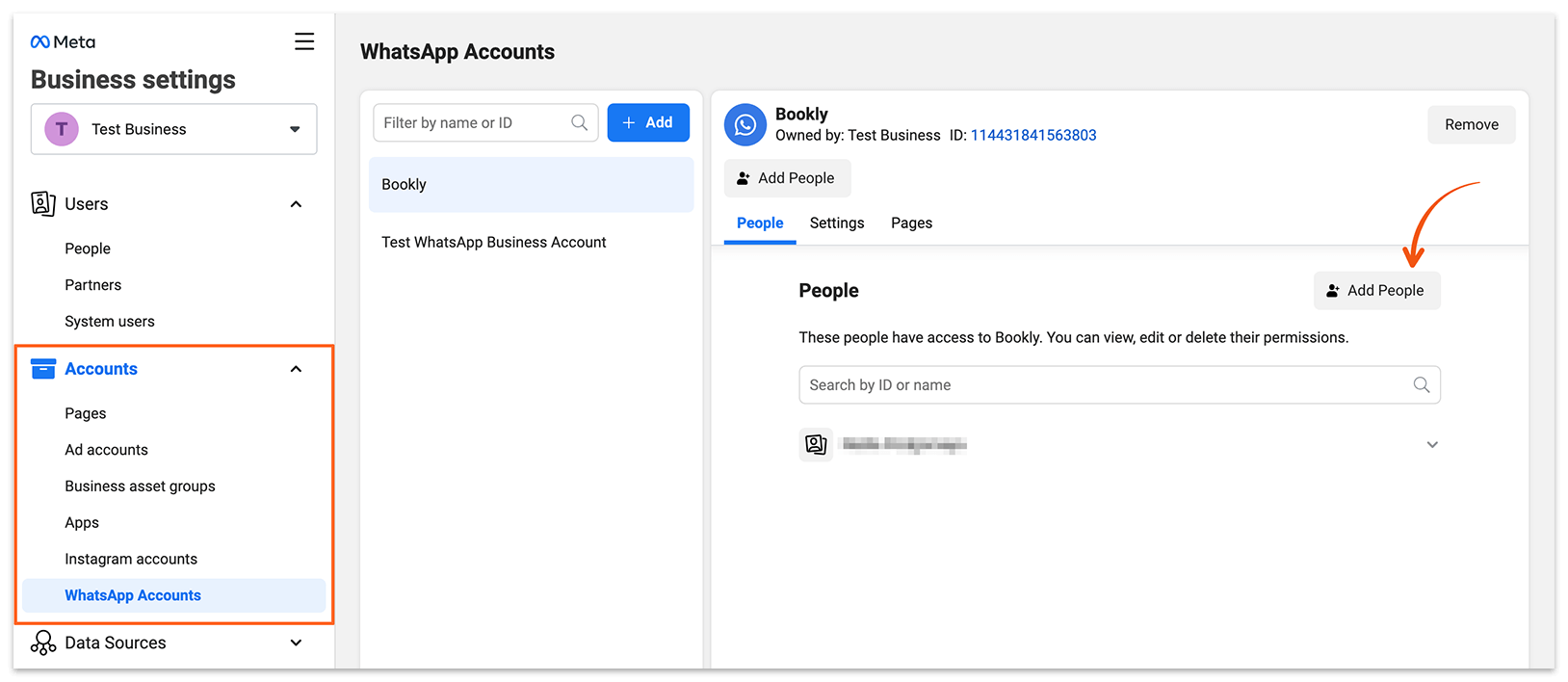Click the Meta logo
This screenshot has height=682, width=1568.
coord(63,41)
